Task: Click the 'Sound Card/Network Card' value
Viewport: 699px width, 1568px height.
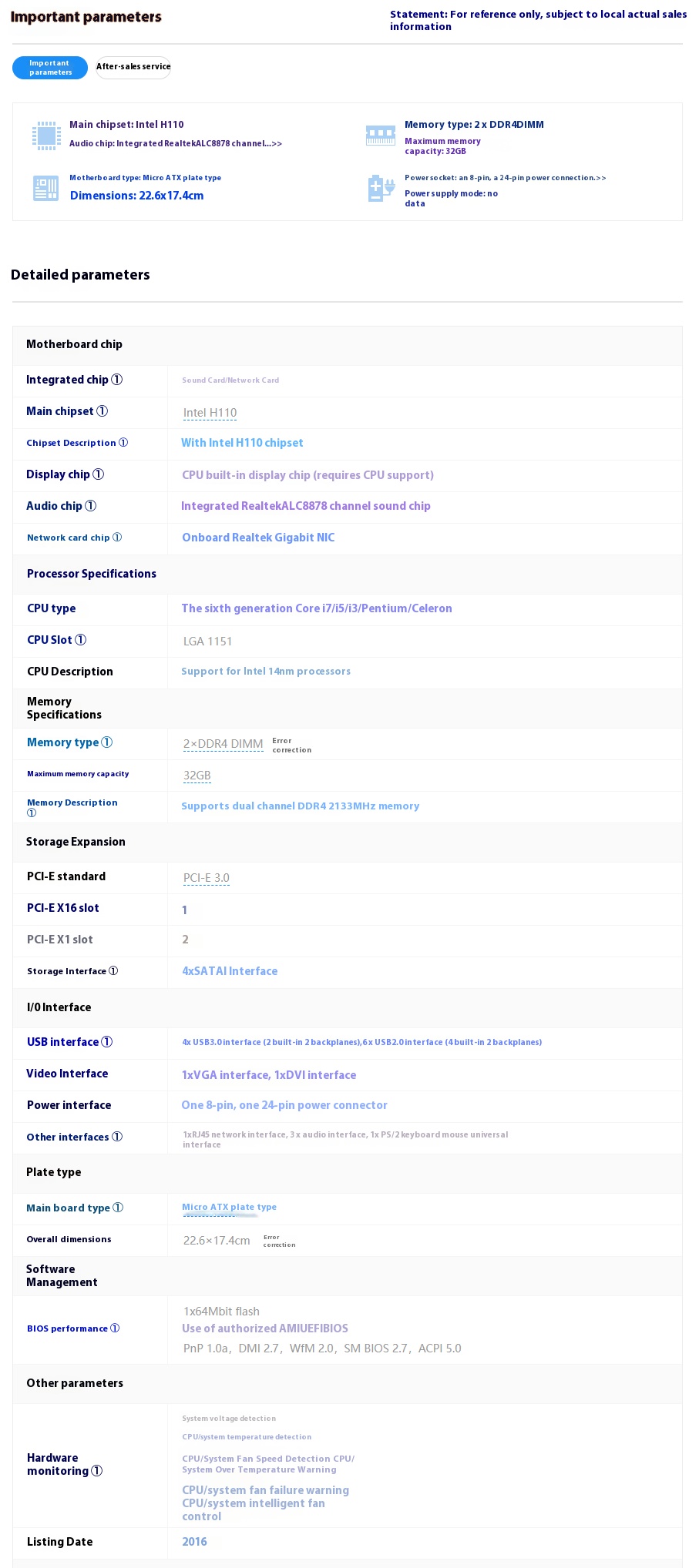Action: [230, 380]
